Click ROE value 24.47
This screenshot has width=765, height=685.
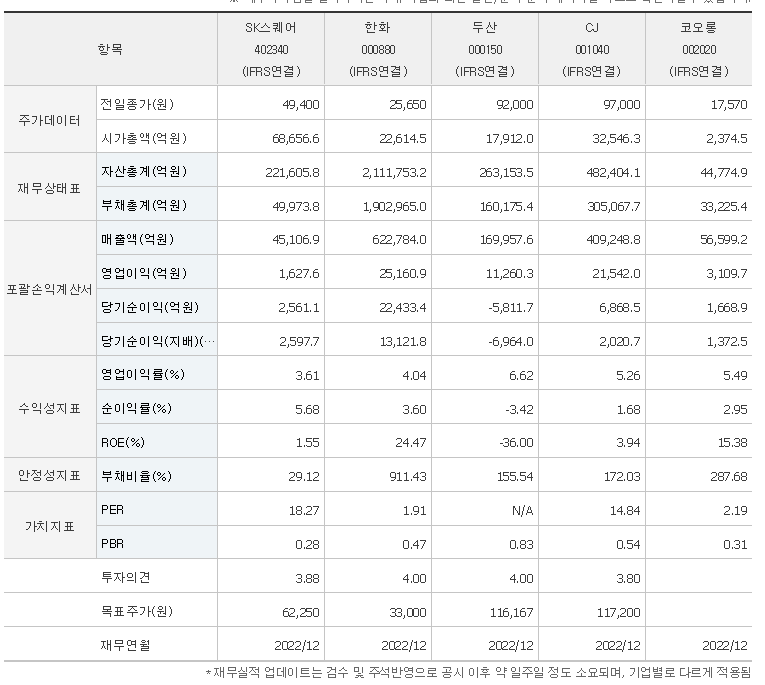(411, 443)
